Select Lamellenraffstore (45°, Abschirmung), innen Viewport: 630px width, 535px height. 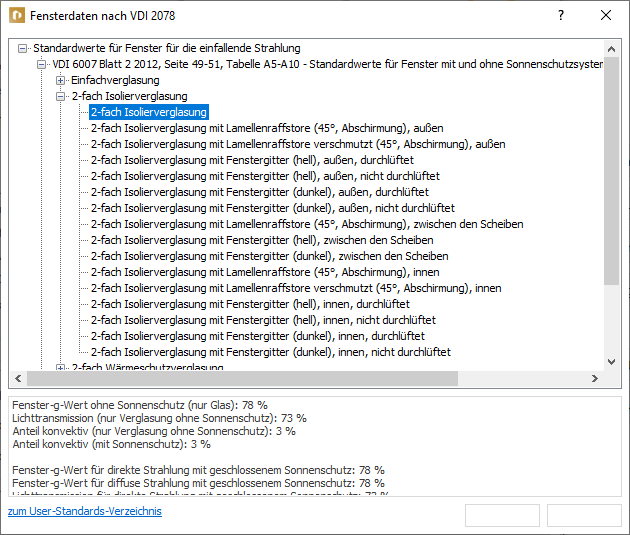(265, 272)
